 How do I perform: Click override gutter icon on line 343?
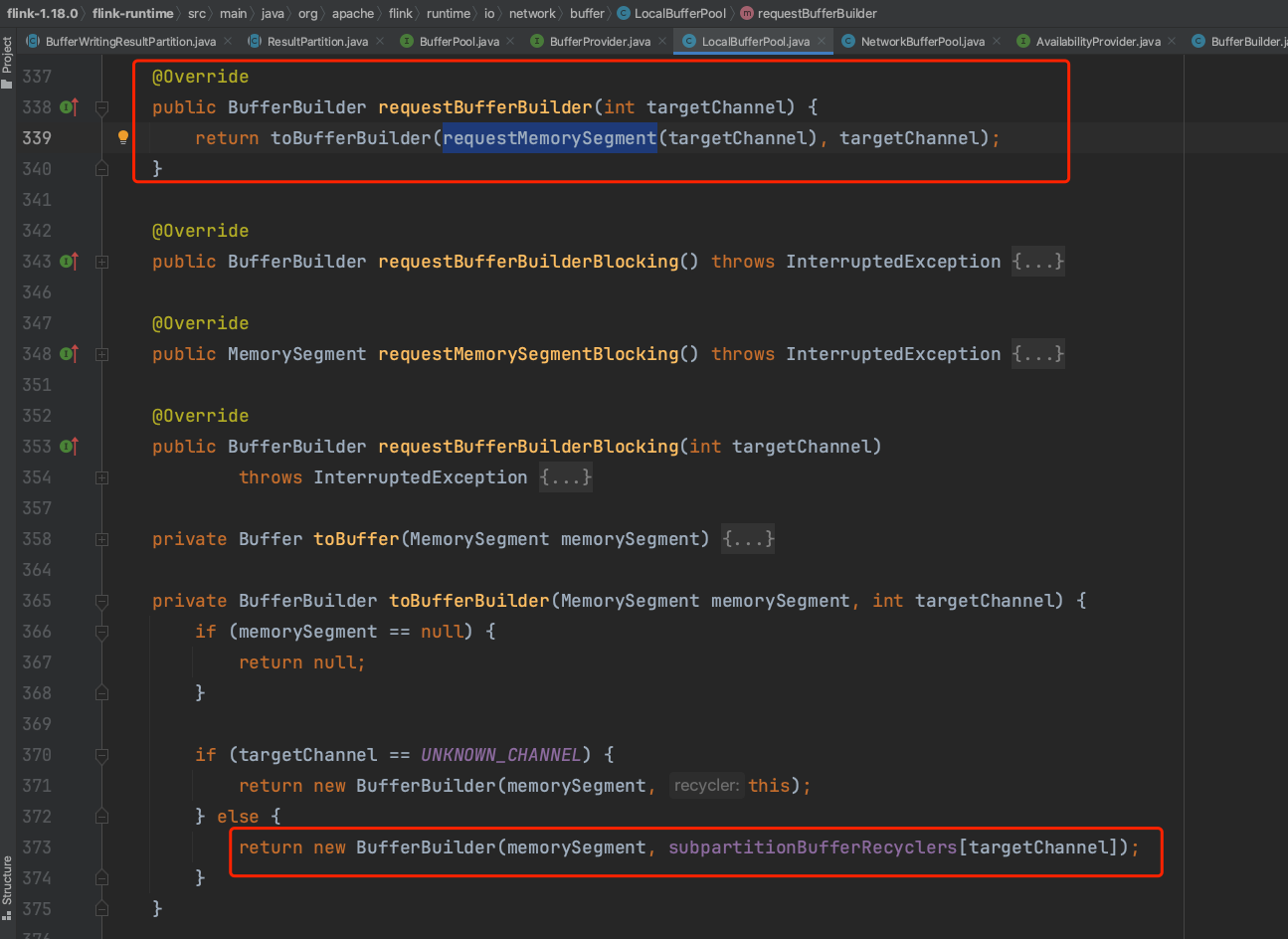coord(69,262)
